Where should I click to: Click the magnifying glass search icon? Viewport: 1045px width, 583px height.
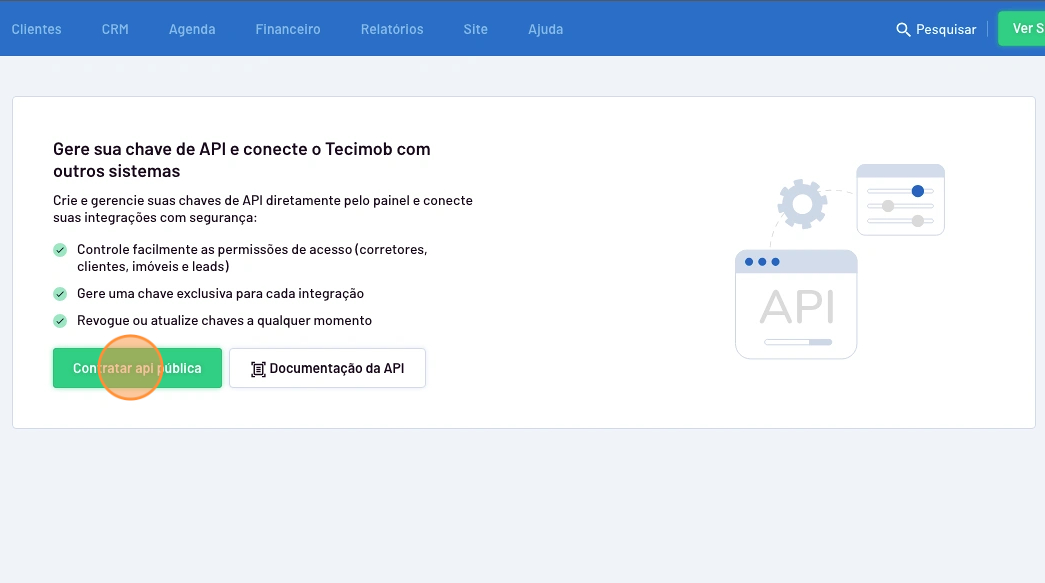coord(903,29)
